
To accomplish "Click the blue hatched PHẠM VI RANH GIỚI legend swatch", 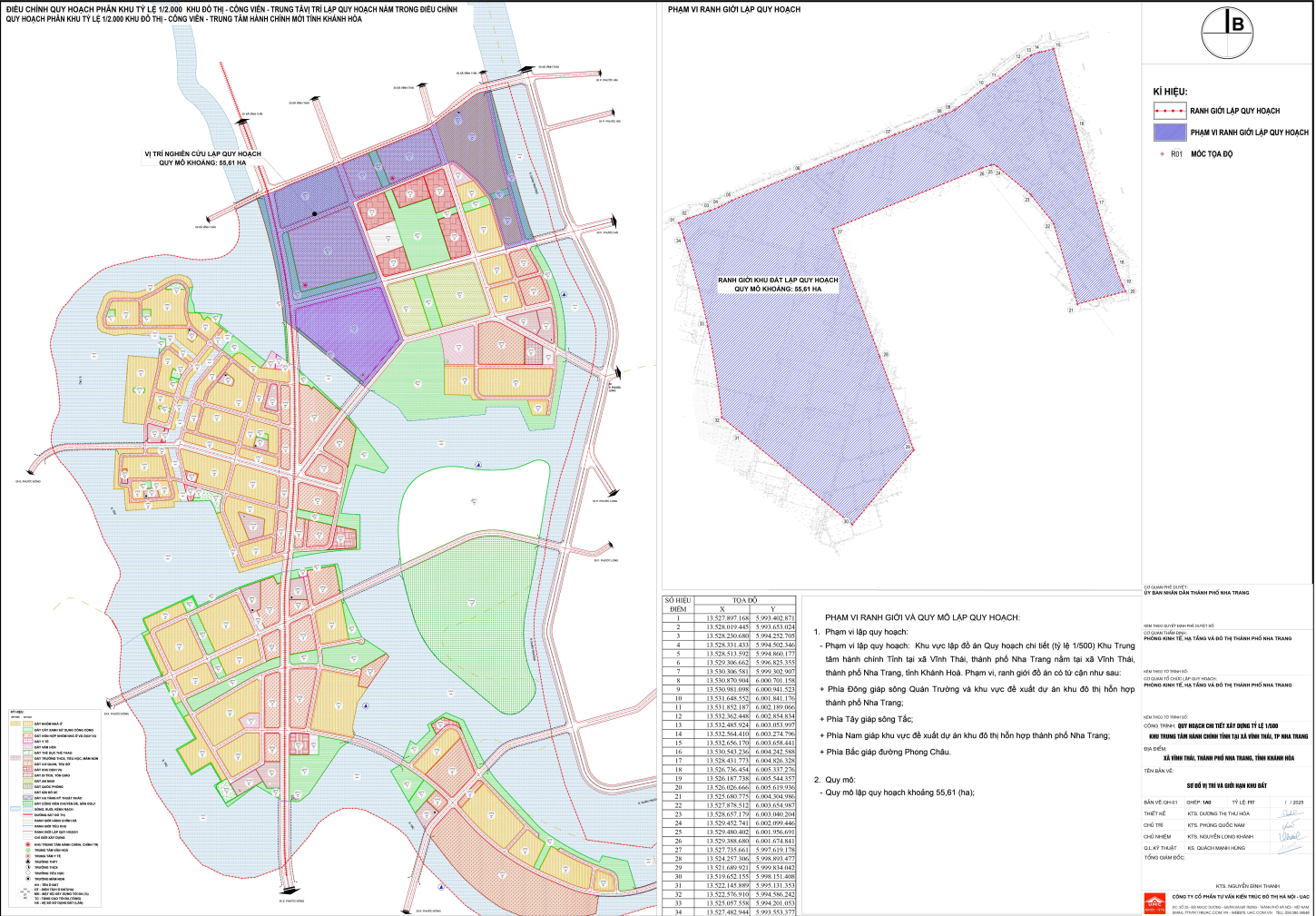I will coord(1170,133).
